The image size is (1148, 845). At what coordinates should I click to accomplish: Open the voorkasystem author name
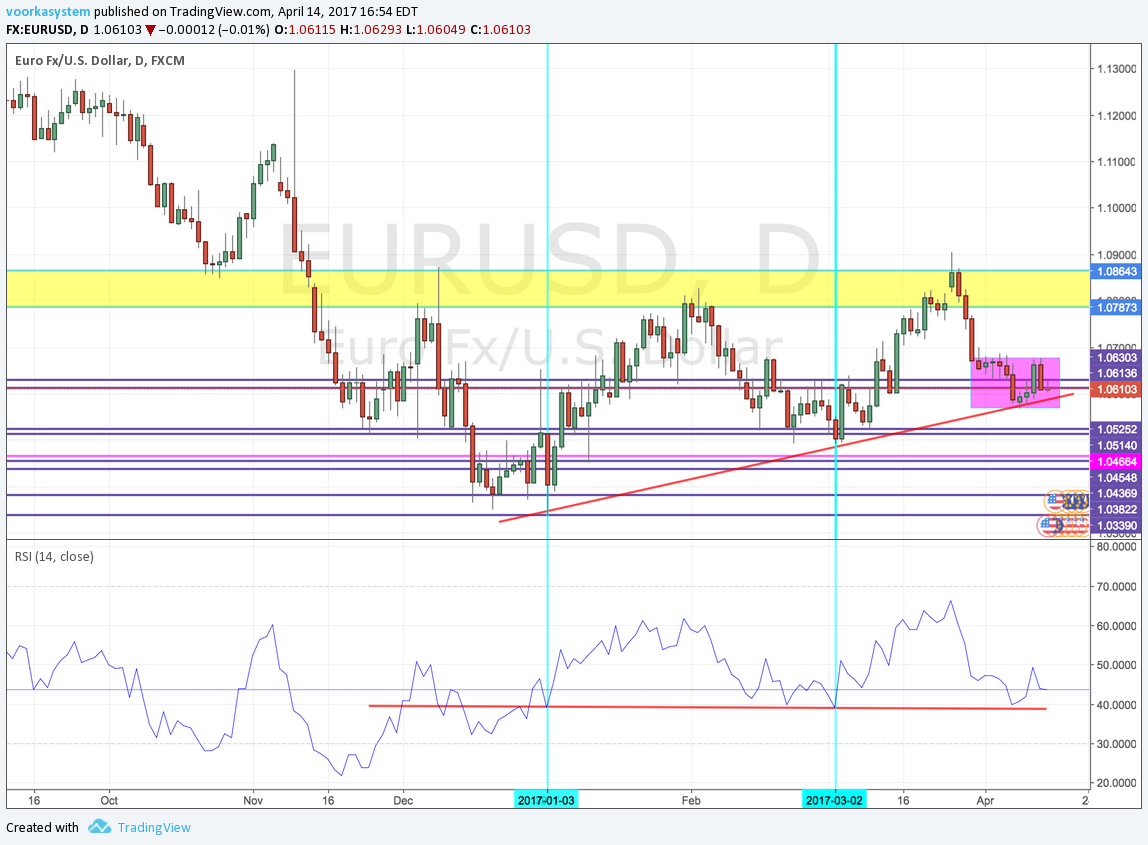pos(48,12)
